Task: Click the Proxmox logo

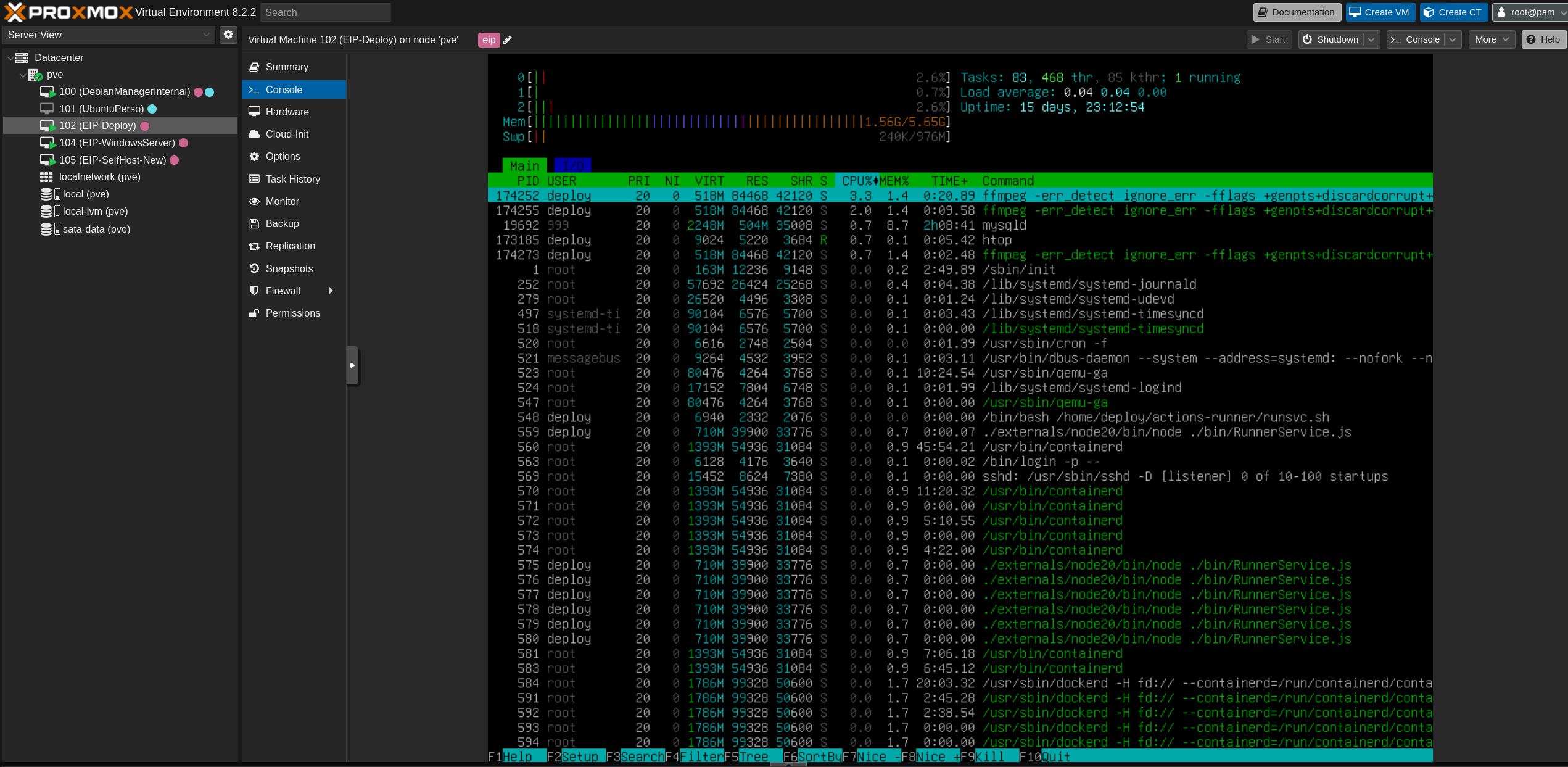Action: click(68, 12)
